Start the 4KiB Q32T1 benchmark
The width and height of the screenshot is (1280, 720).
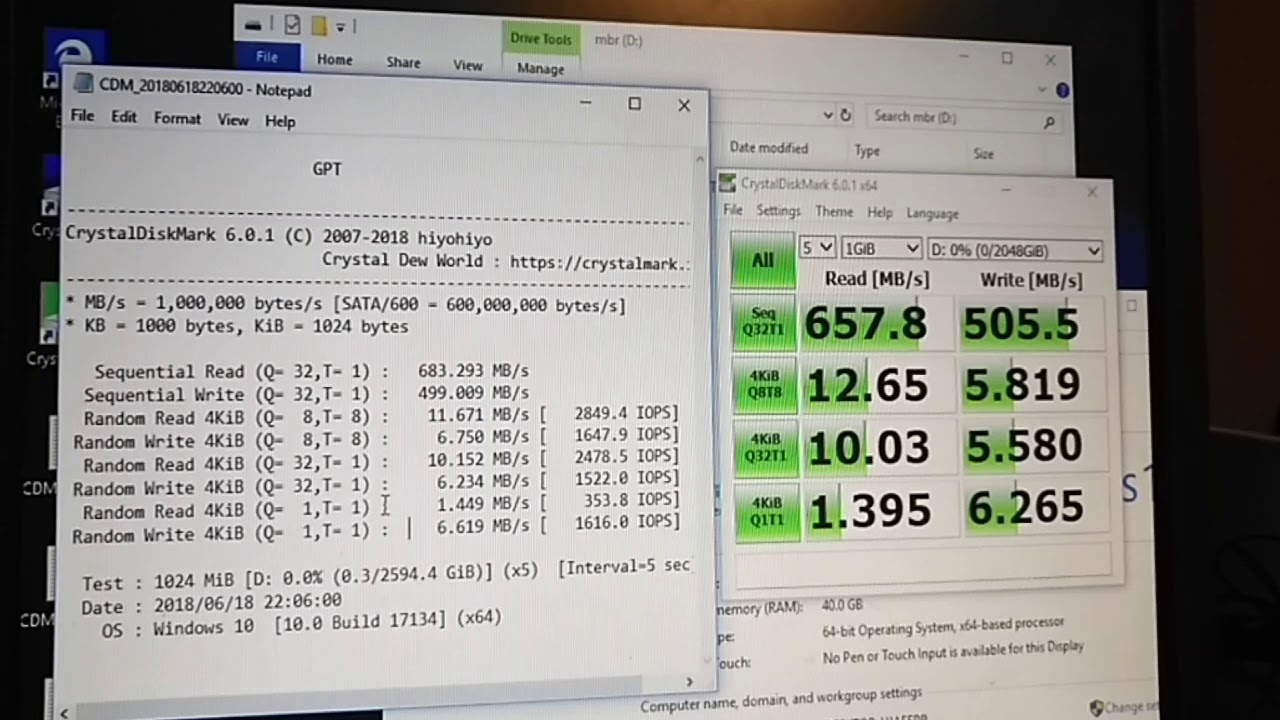(766, 448)
